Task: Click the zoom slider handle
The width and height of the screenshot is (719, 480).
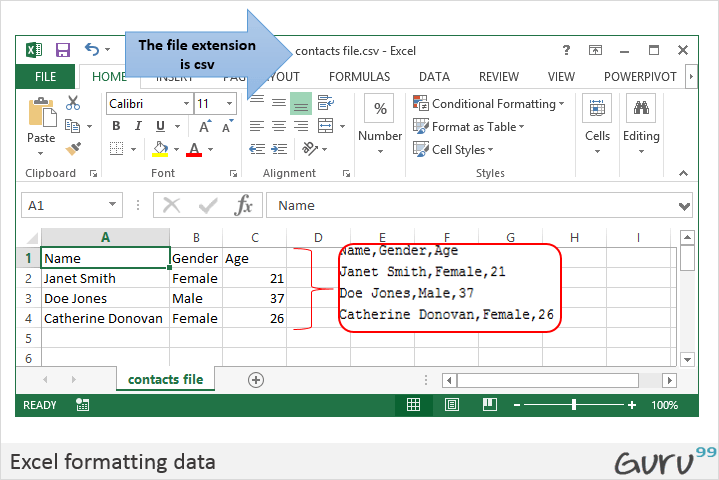Action: click(x=573, y=405)
